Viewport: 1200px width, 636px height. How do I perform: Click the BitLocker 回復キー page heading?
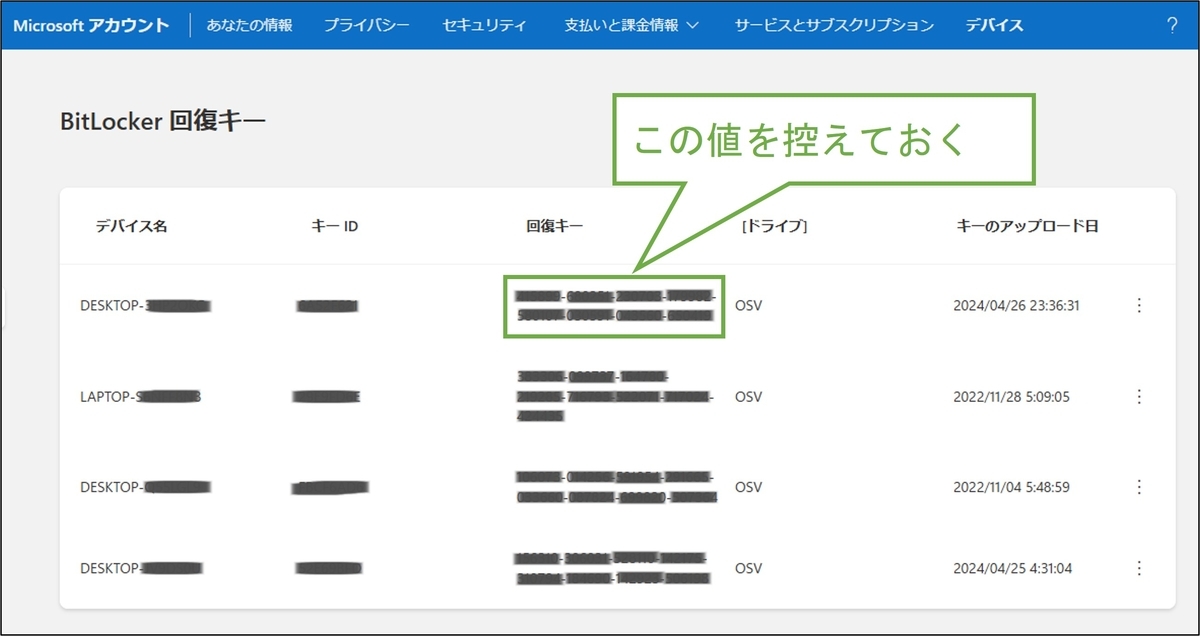(163, 122)
